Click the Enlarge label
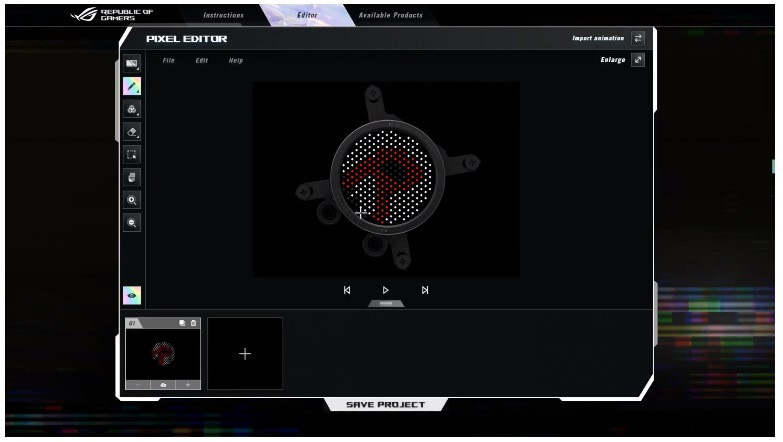The width and height of the screenshot is (783, 442). [x=613, y=60]
